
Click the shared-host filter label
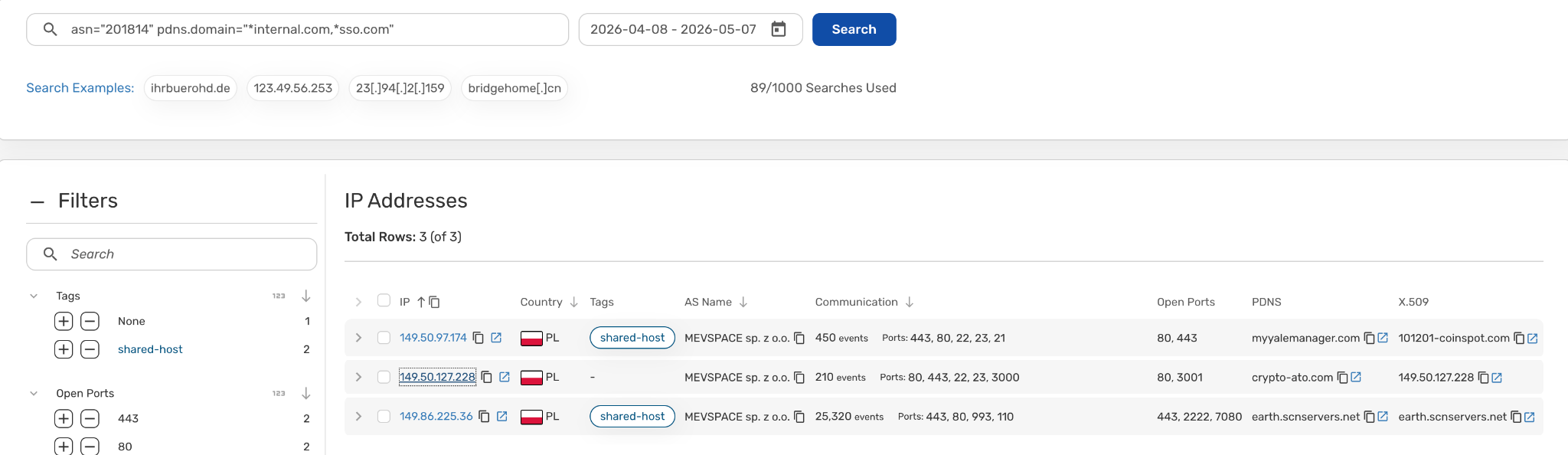coord(150,349)
